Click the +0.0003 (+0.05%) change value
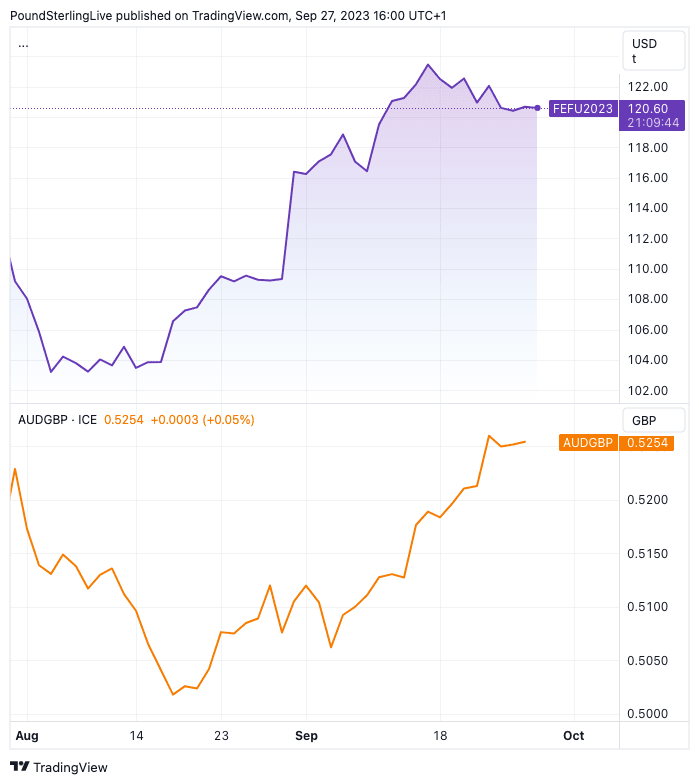The image size is (699, 784). pyautogui.click(x=202, y=420)
